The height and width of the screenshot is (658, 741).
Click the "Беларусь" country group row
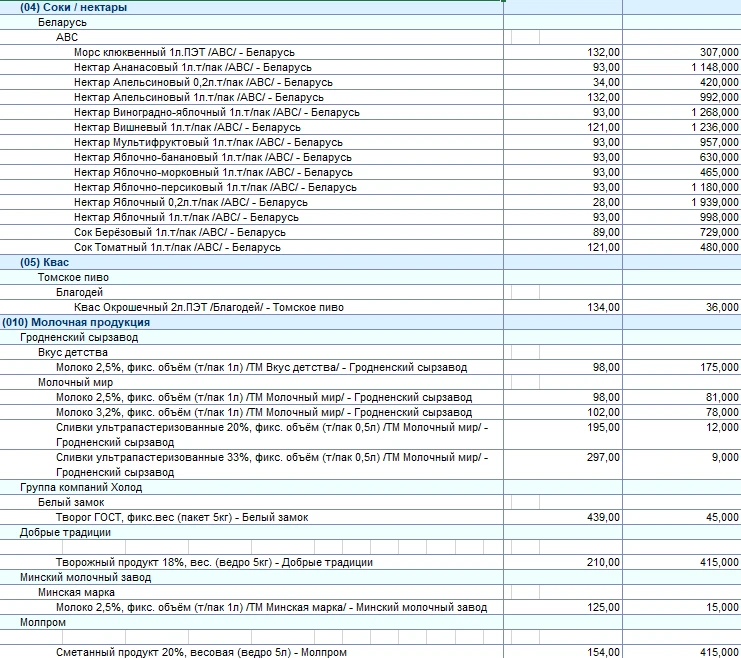click(62, 22)
